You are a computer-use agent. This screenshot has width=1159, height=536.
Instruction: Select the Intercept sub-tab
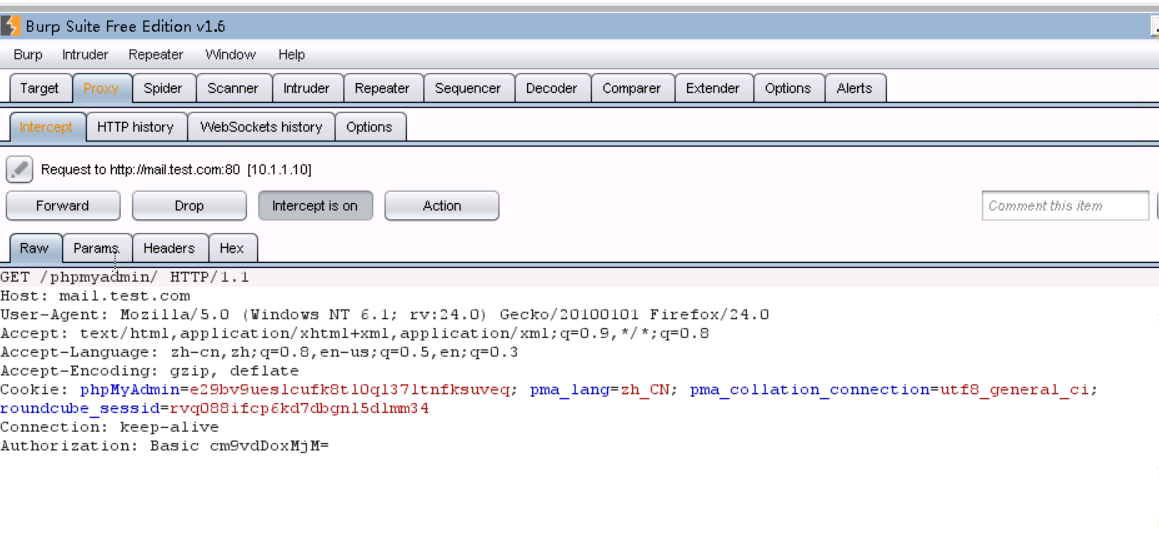tap(47, 127)
